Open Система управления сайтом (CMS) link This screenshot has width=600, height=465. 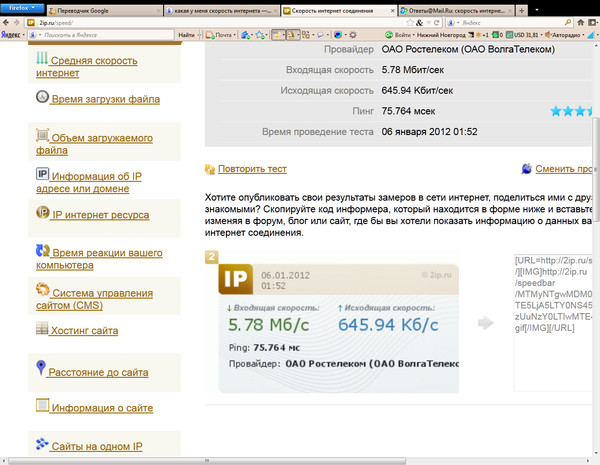tap(95, 299)
